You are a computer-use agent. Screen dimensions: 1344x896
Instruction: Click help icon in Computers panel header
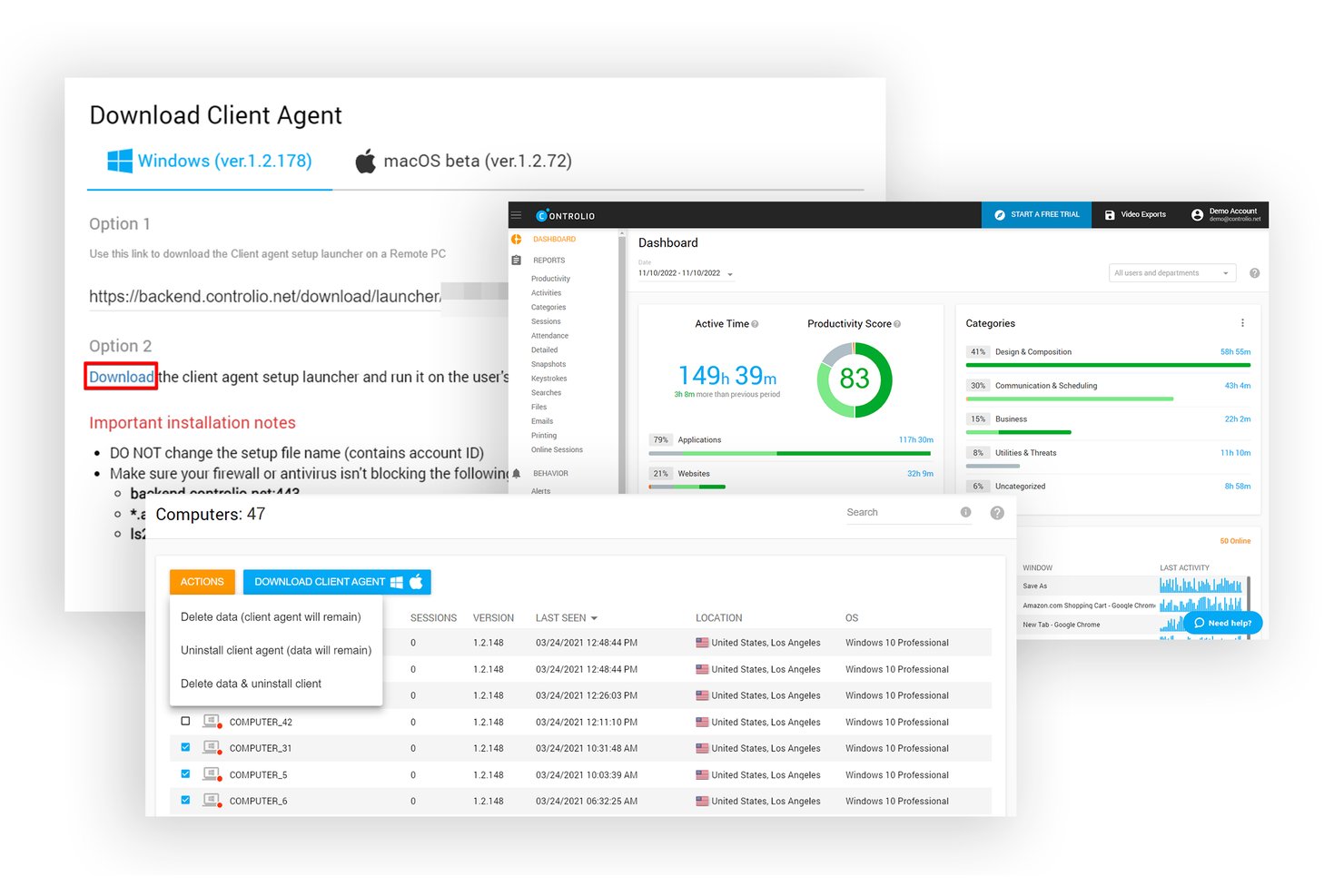point(997,513)
